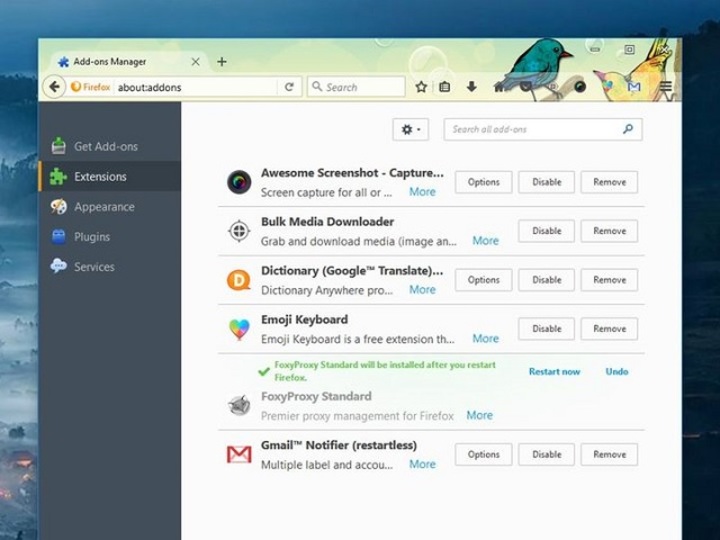Undo the FoxyProxy Standard installation
Image resolution: width=720 pixels, height=540 pixels.
point(617,371)
